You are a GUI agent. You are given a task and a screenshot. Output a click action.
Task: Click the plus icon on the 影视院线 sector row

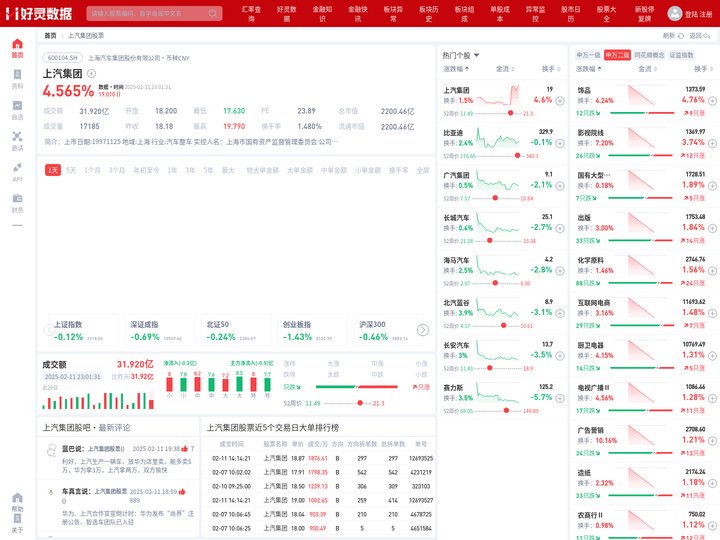click(x=712, y=143)
